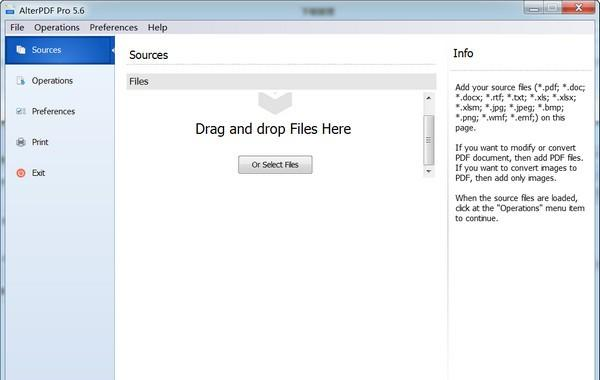Click the AlterPDF app icon in title bar
The width and height of the screenshot is (600, 380).
[10, 11]
